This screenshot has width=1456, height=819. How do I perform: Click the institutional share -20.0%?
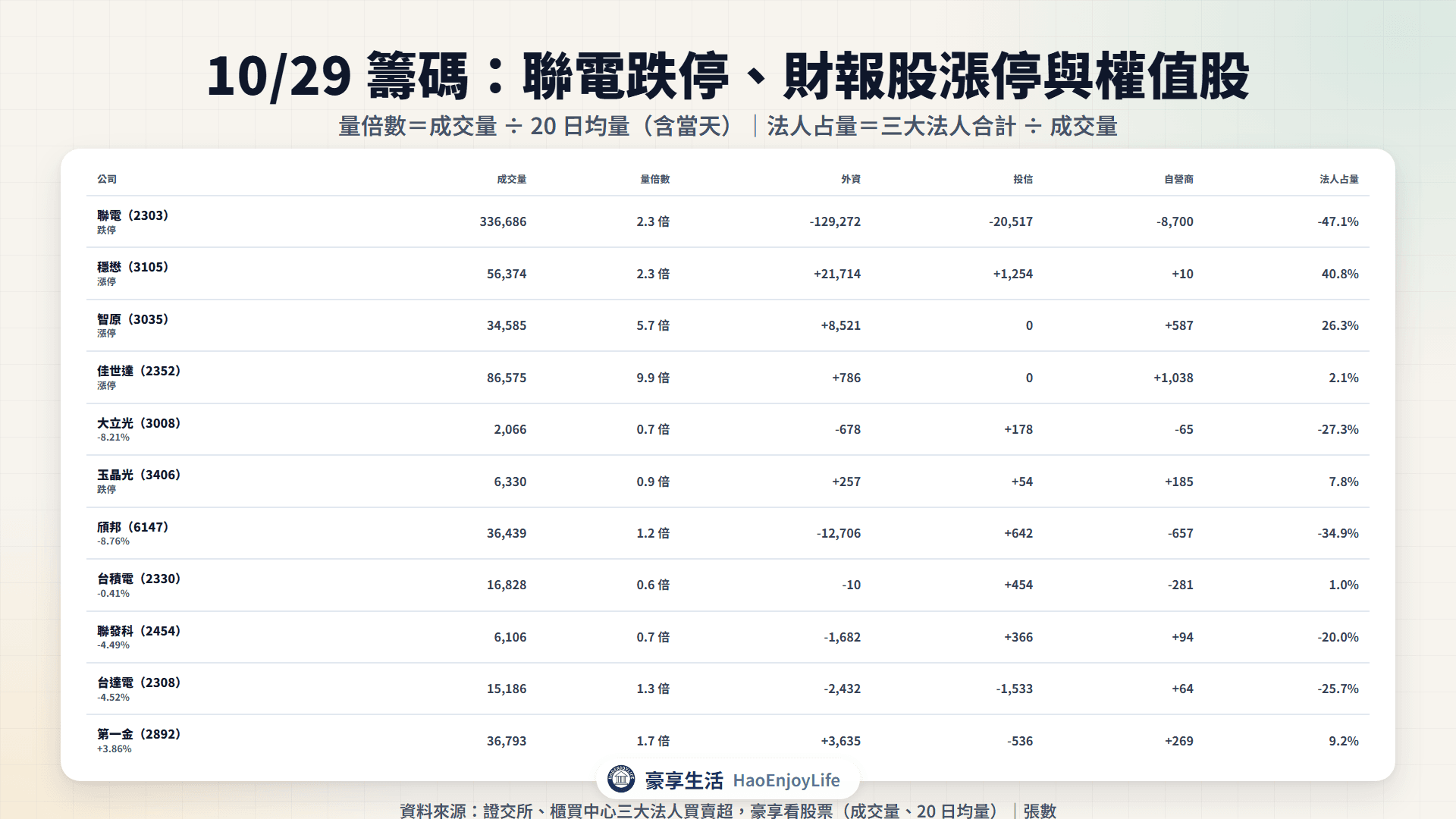1338,637
